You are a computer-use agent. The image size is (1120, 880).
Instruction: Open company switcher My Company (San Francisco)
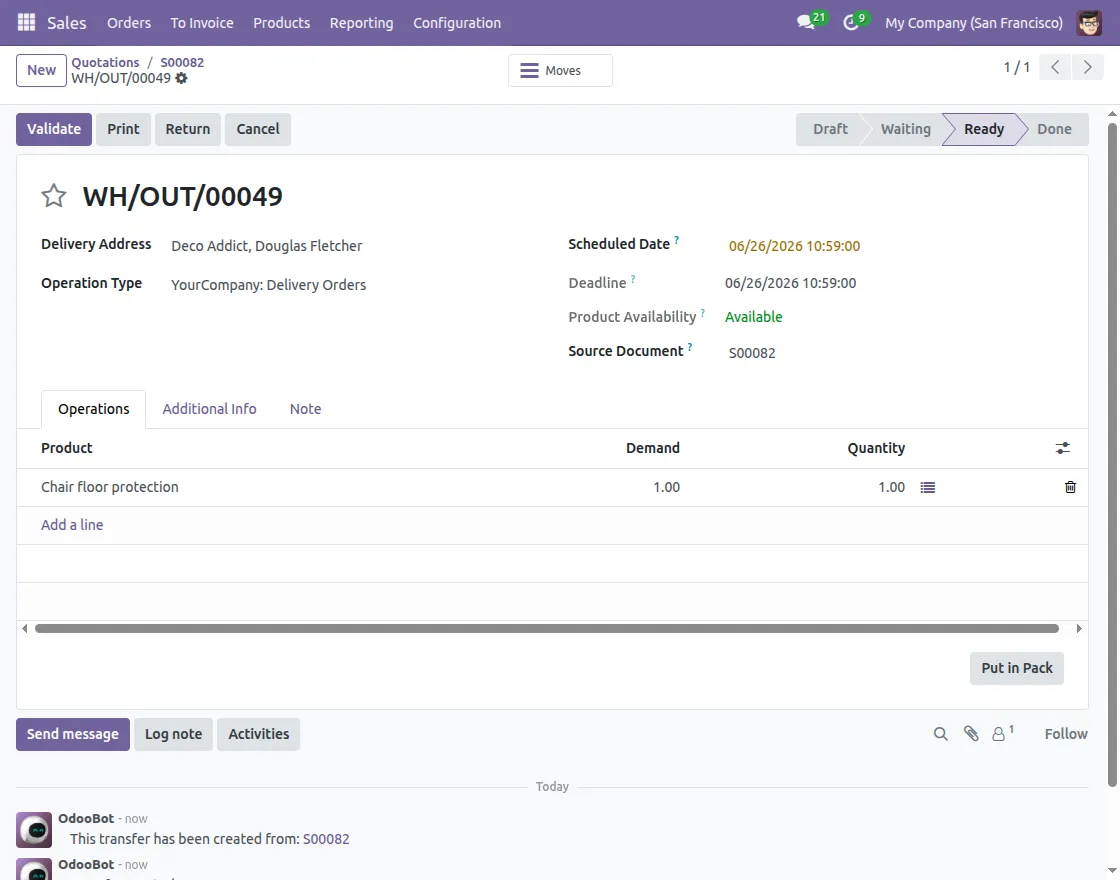click(x=974, y=23)
